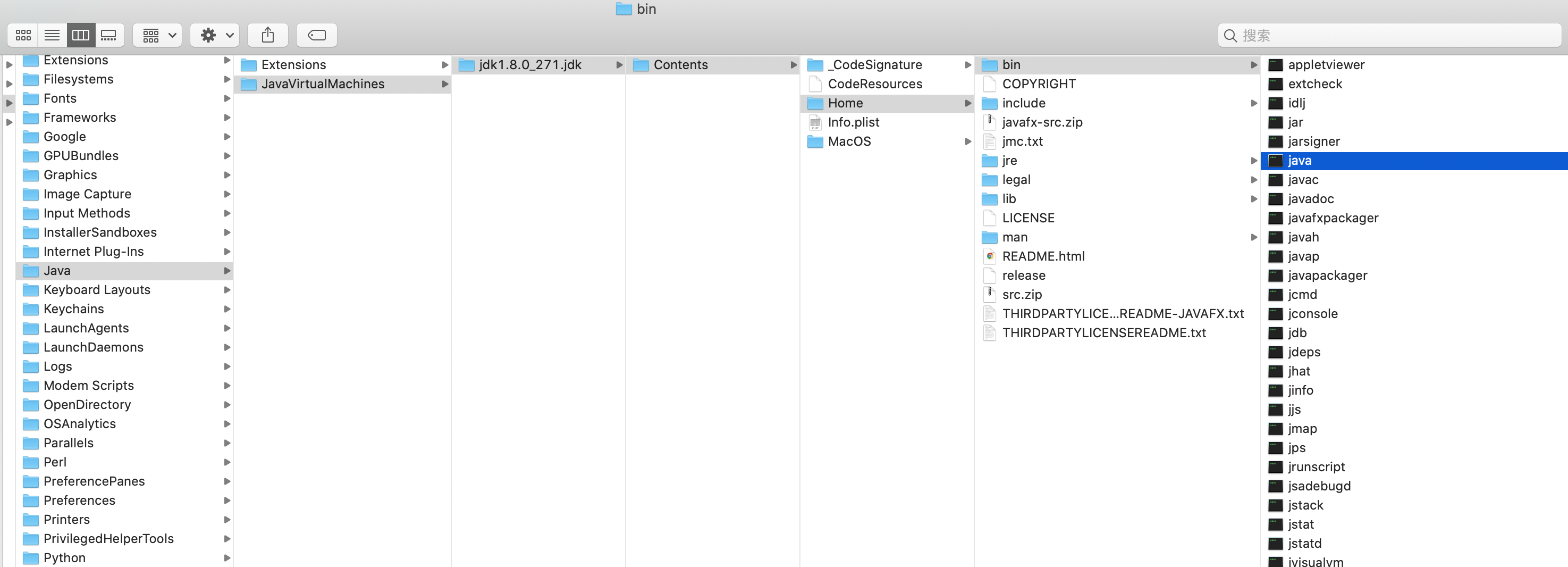
Task: Switch to icon view in toolbar
Action: click(23, 35)
